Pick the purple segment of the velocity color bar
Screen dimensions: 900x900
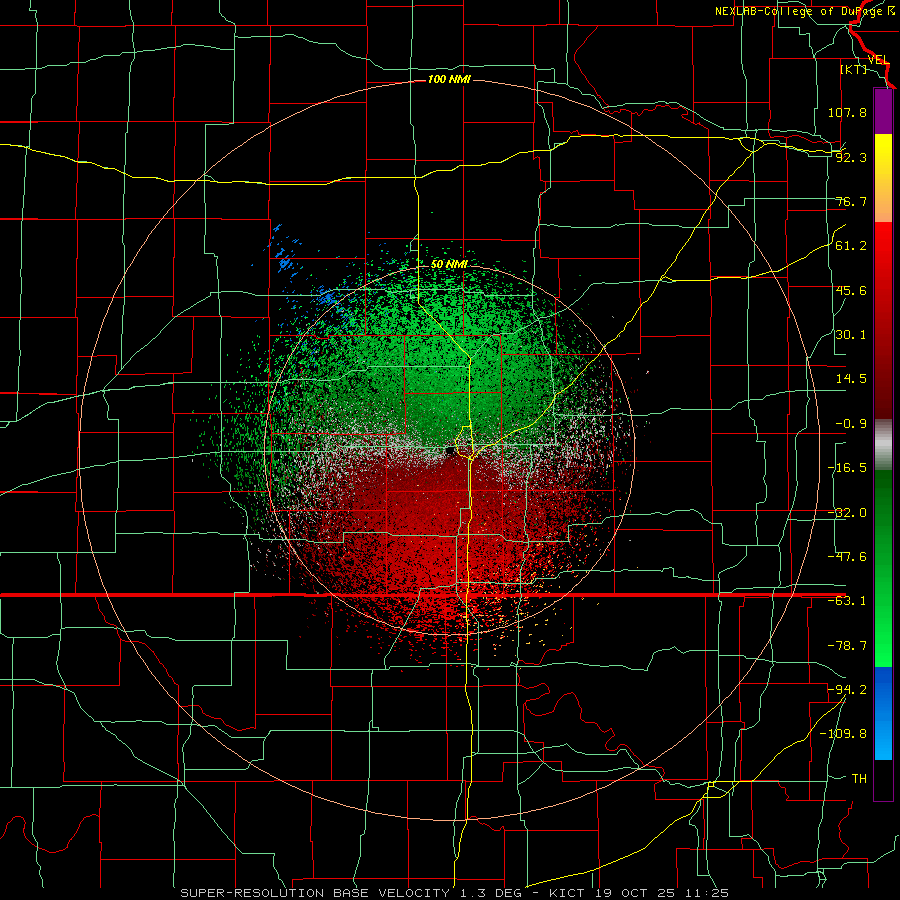click(883, 111)
